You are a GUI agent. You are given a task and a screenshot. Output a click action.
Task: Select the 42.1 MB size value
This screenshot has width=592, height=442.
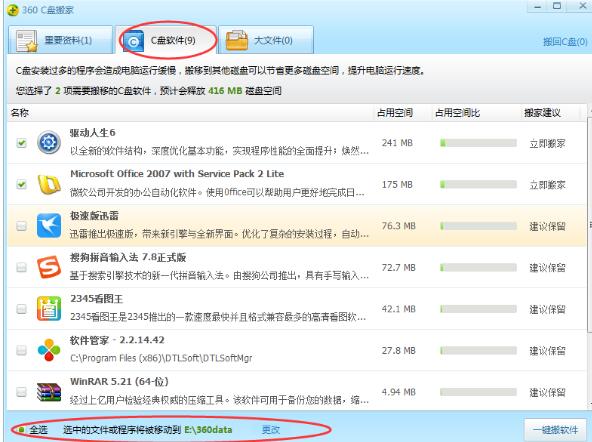tap(399, 309)
